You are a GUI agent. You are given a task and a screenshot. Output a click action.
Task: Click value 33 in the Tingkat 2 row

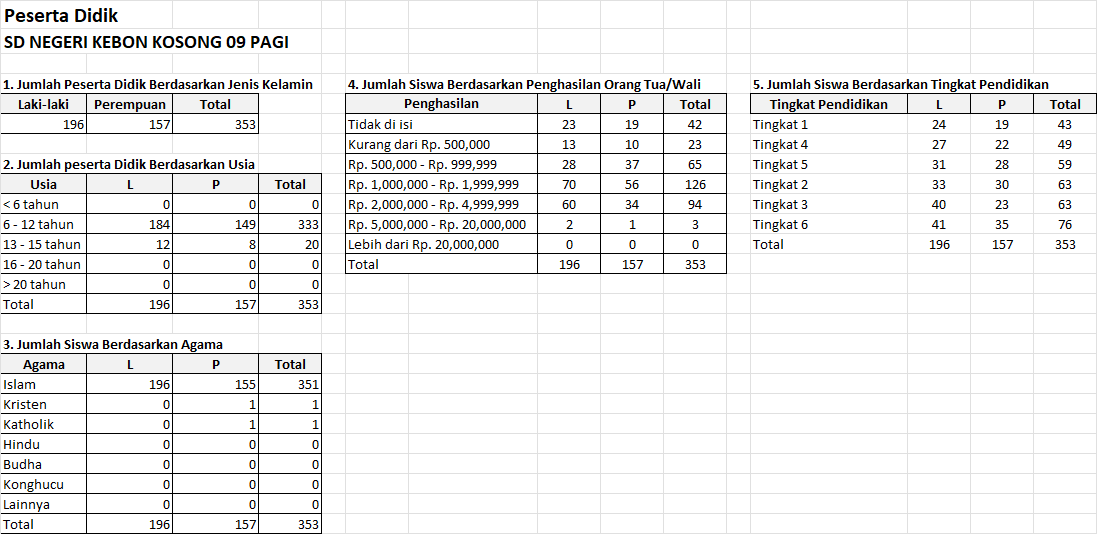(939, 185)
